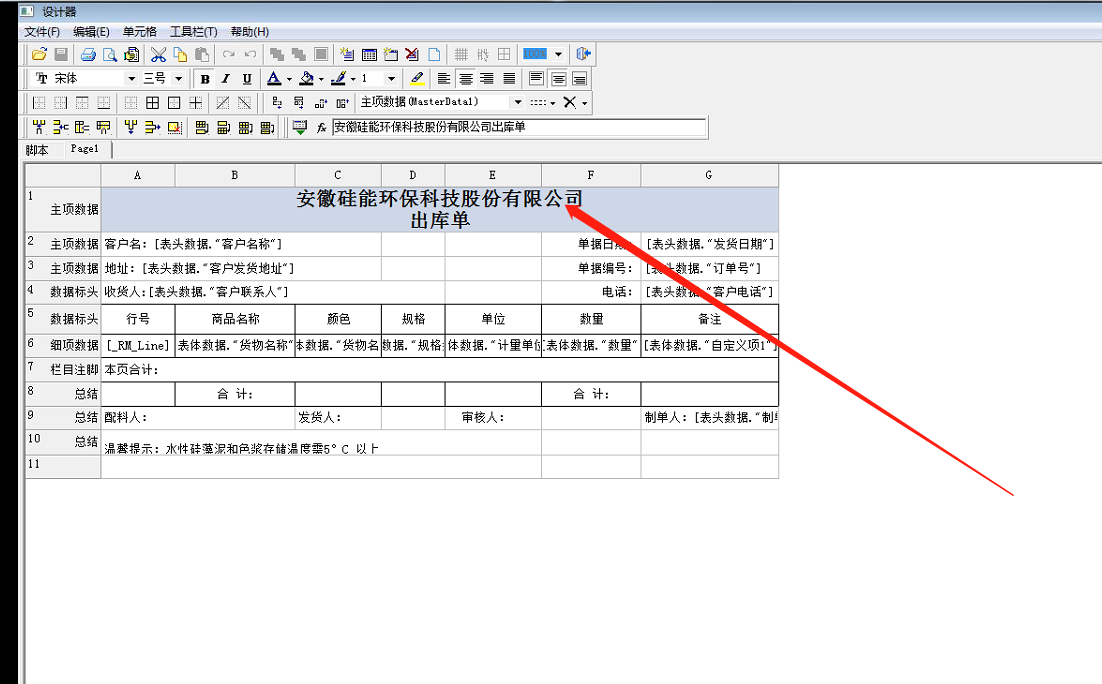Viewport: 1102px width, 684px height.
Task: Click the table grid icon in top toolbar
Action: 370,54
